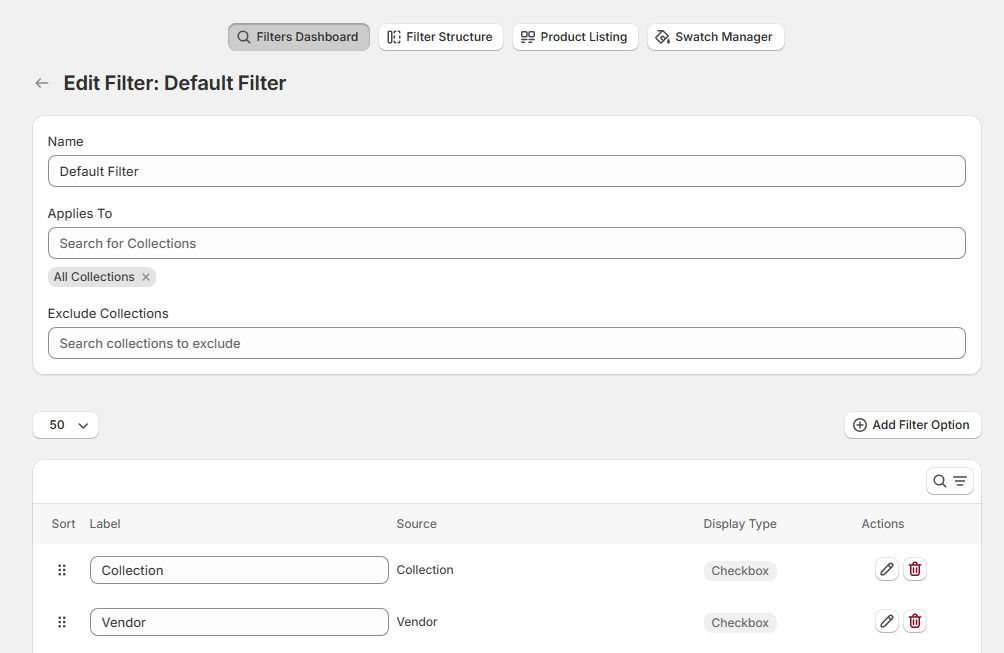Viewport: 1004px width, 653px height.
Task: Open the Swatch Manager tab
Action: [715, 37]
